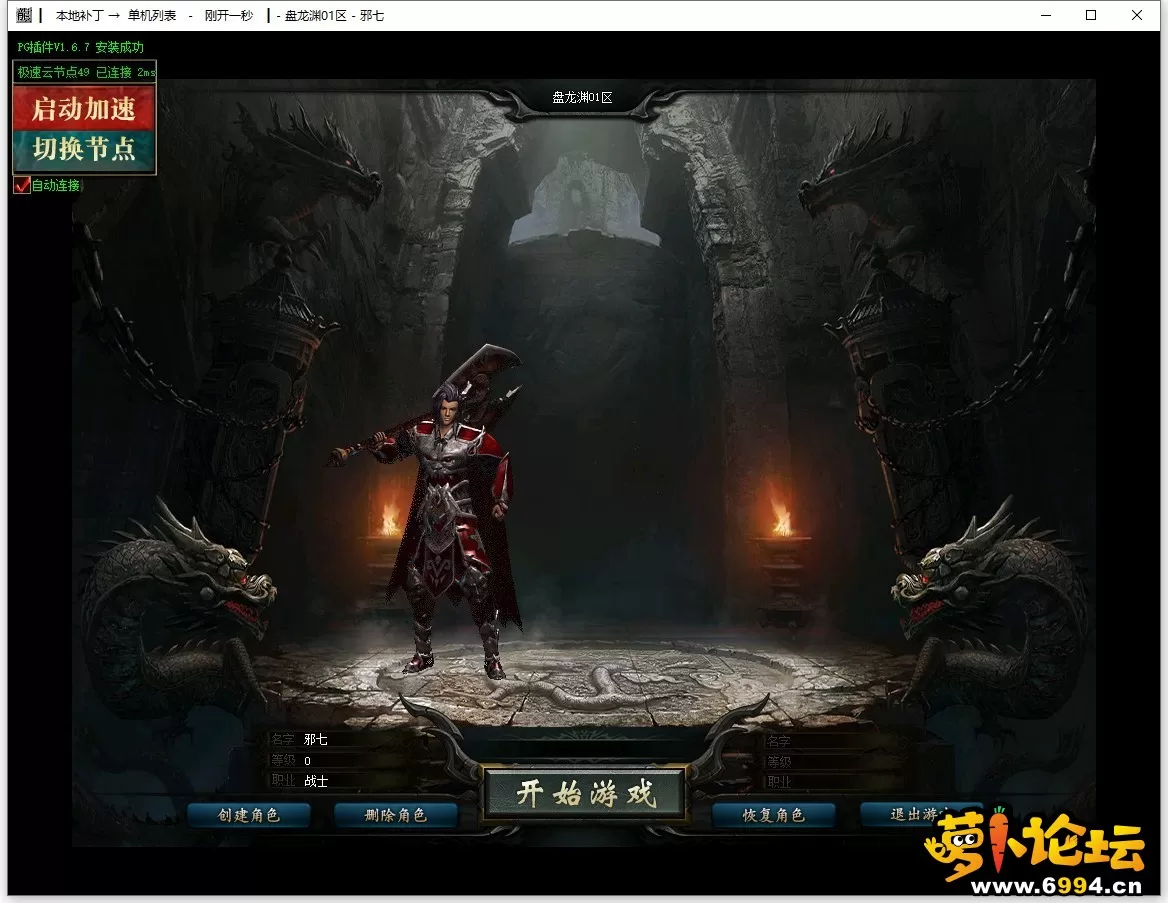Screen dimensions: 1168x903
Task: Click the level value 0 of 邪七
Action: tap(308, 761)
